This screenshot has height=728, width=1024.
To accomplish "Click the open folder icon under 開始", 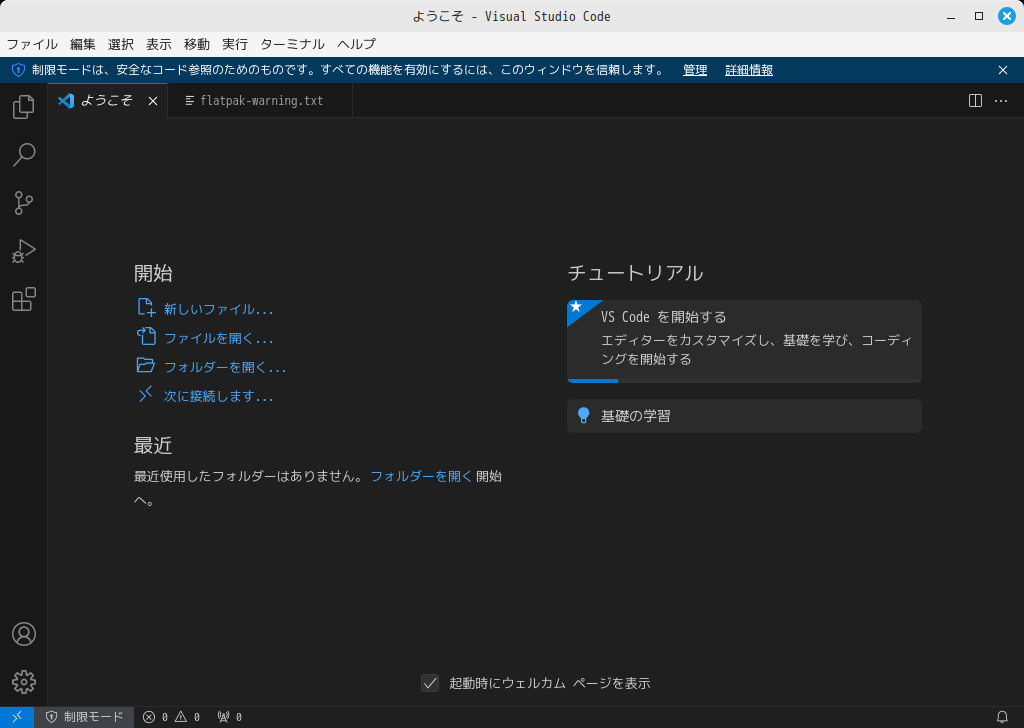I will pyautogui.click(x=146, y=365).
